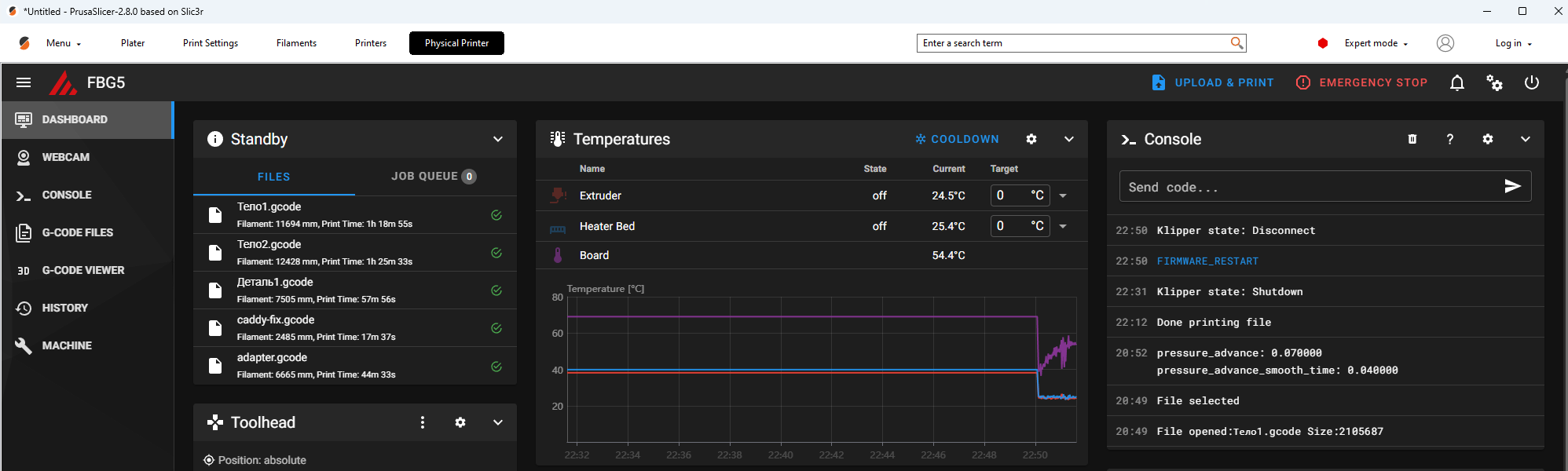Toggle the hamburger sidebar menu

(24, 82)
